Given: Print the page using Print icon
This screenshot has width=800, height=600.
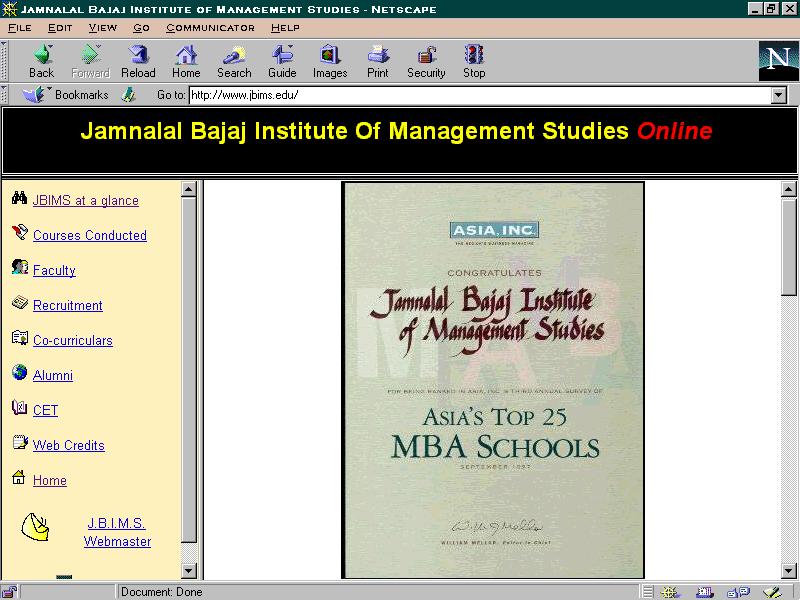Looking at the screenshot, I should [378, 60].
